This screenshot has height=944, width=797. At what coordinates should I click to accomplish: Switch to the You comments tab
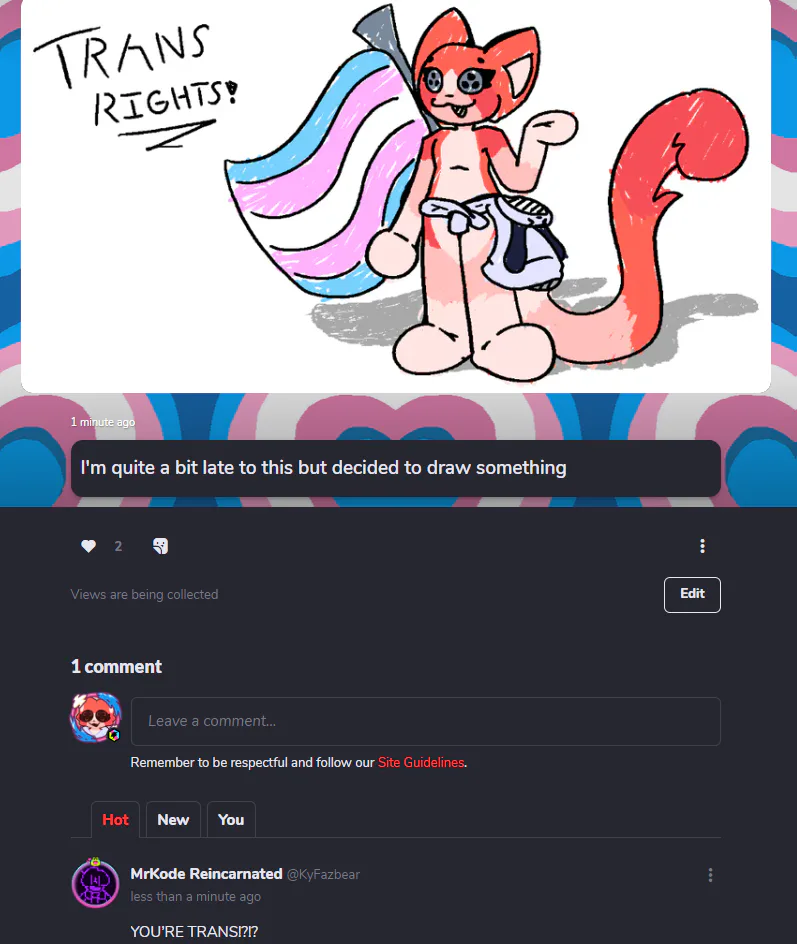tap(231, 819)
